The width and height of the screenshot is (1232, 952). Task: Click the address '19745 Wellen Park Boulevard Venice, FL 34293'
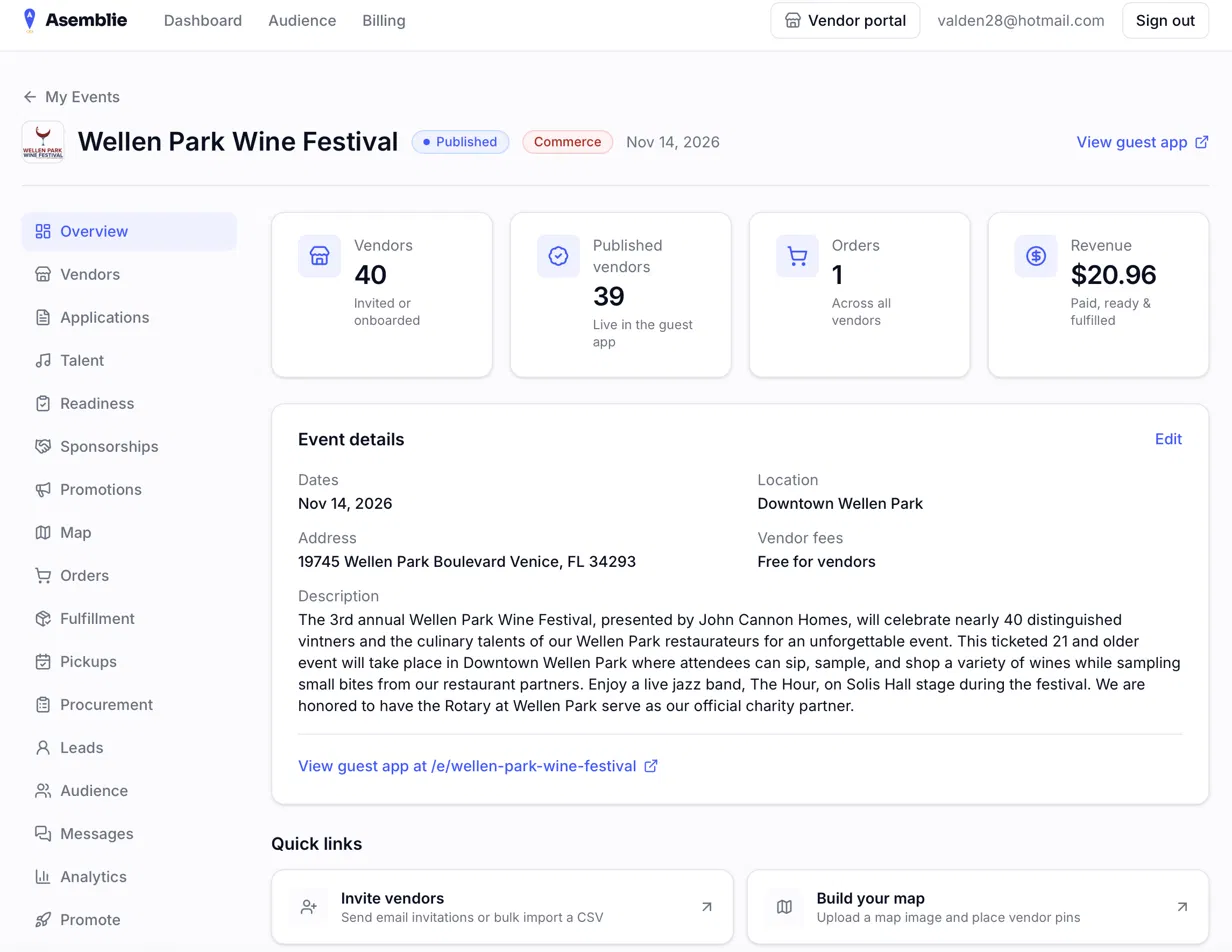[467, 562]
